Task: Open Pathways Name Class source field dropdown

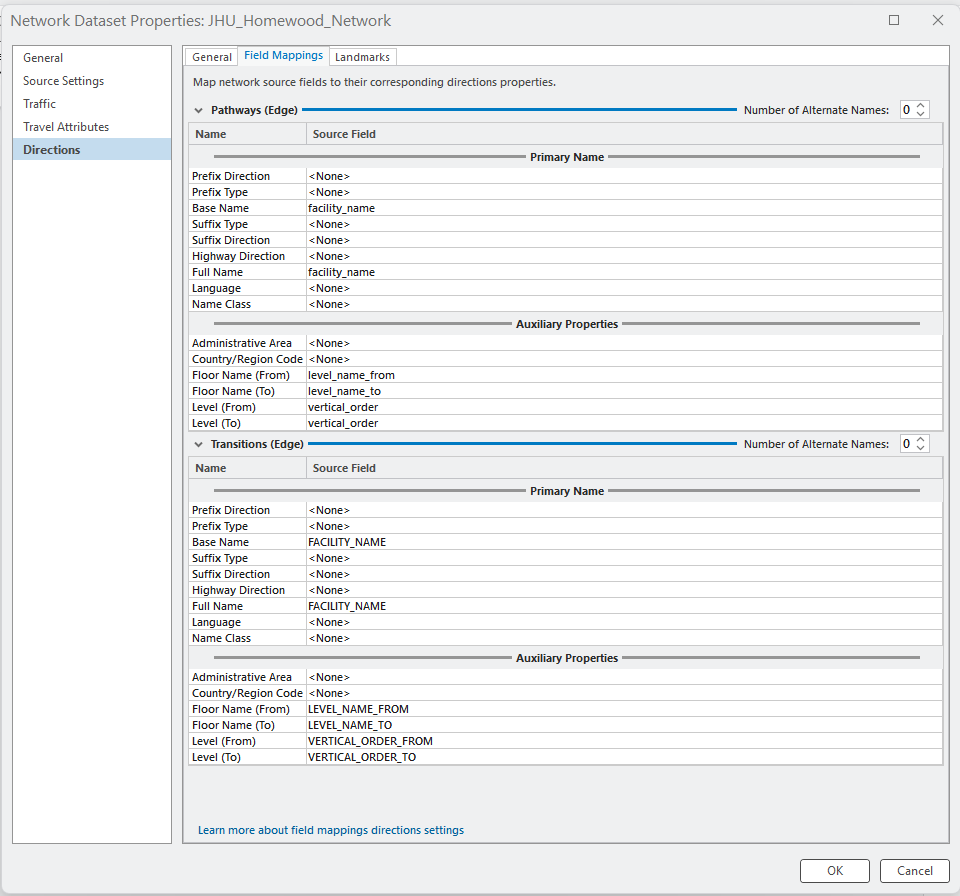Action: tap(624, 304)
